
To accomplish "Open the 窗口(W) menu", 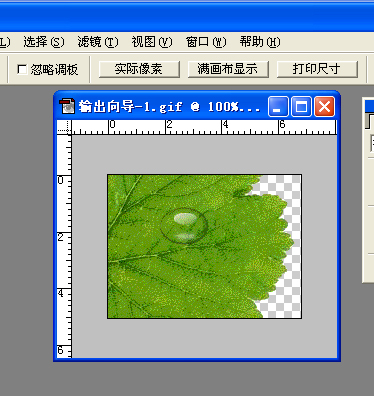I will click(x=206, y=42).
